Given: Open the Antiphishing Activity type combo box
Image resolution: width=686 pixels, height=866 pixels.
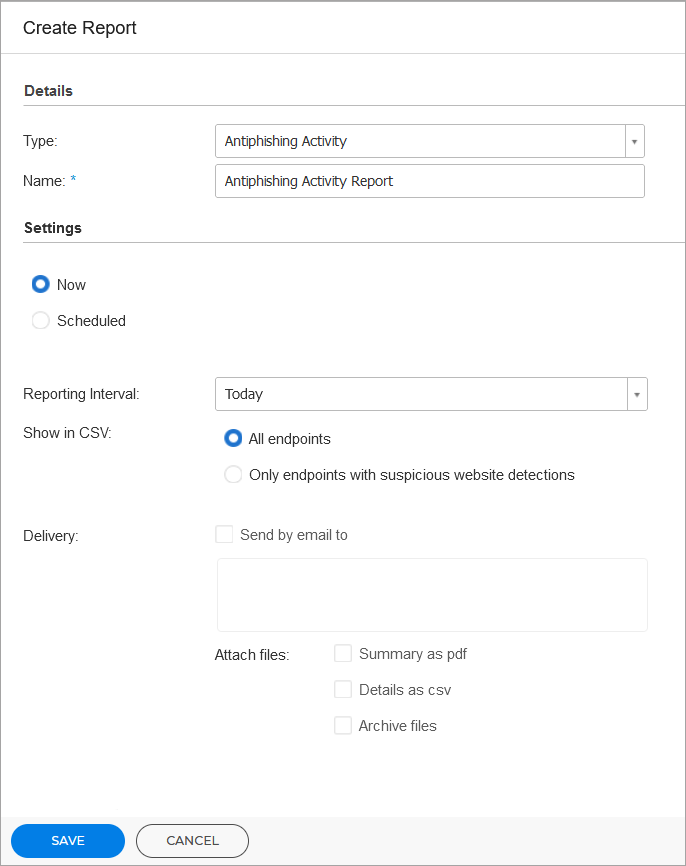Looking at the screenshot, I should (420, 141).
